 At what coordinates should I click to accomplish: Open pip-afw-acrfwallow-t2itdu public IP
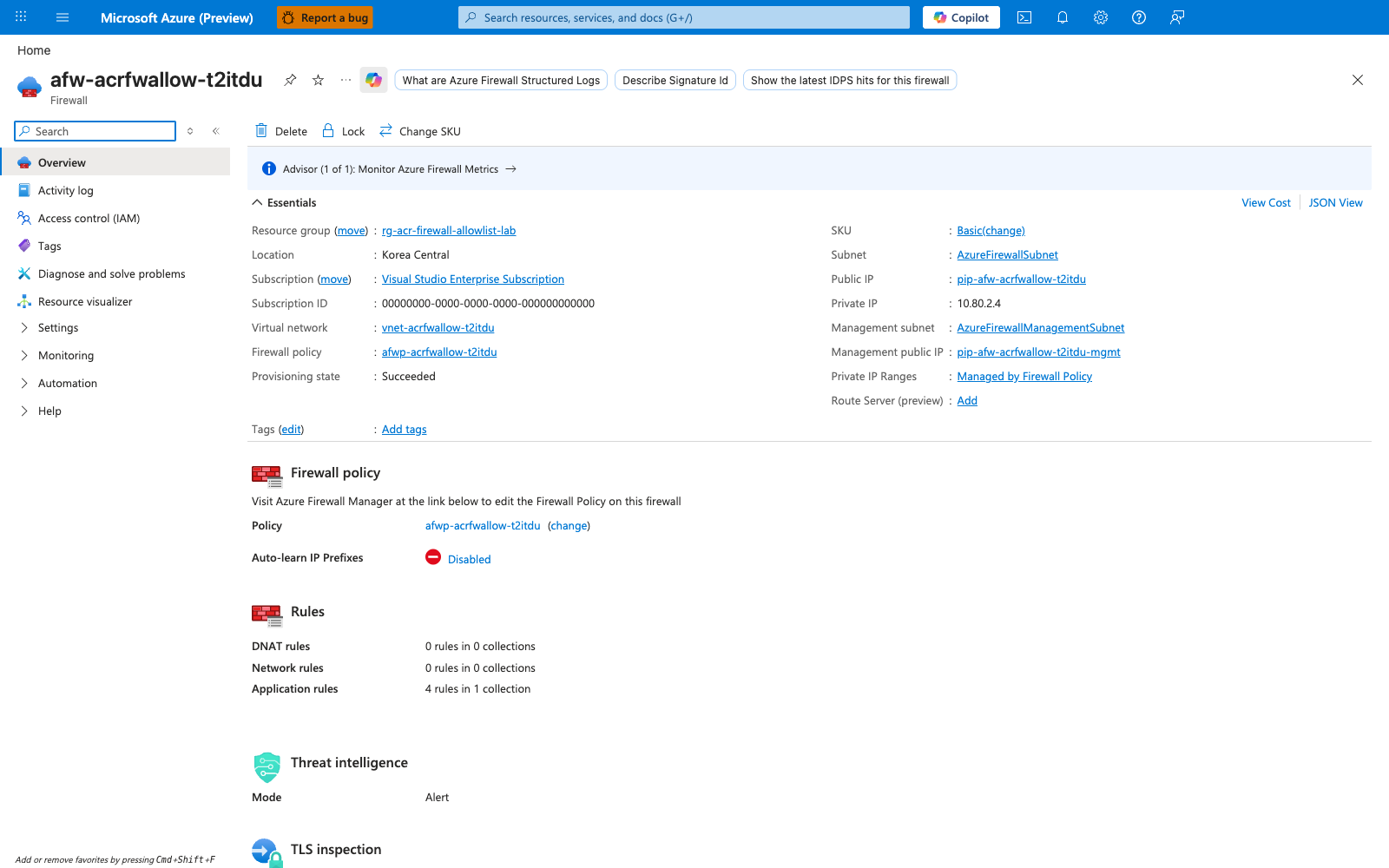click(x=1021, y=279)
